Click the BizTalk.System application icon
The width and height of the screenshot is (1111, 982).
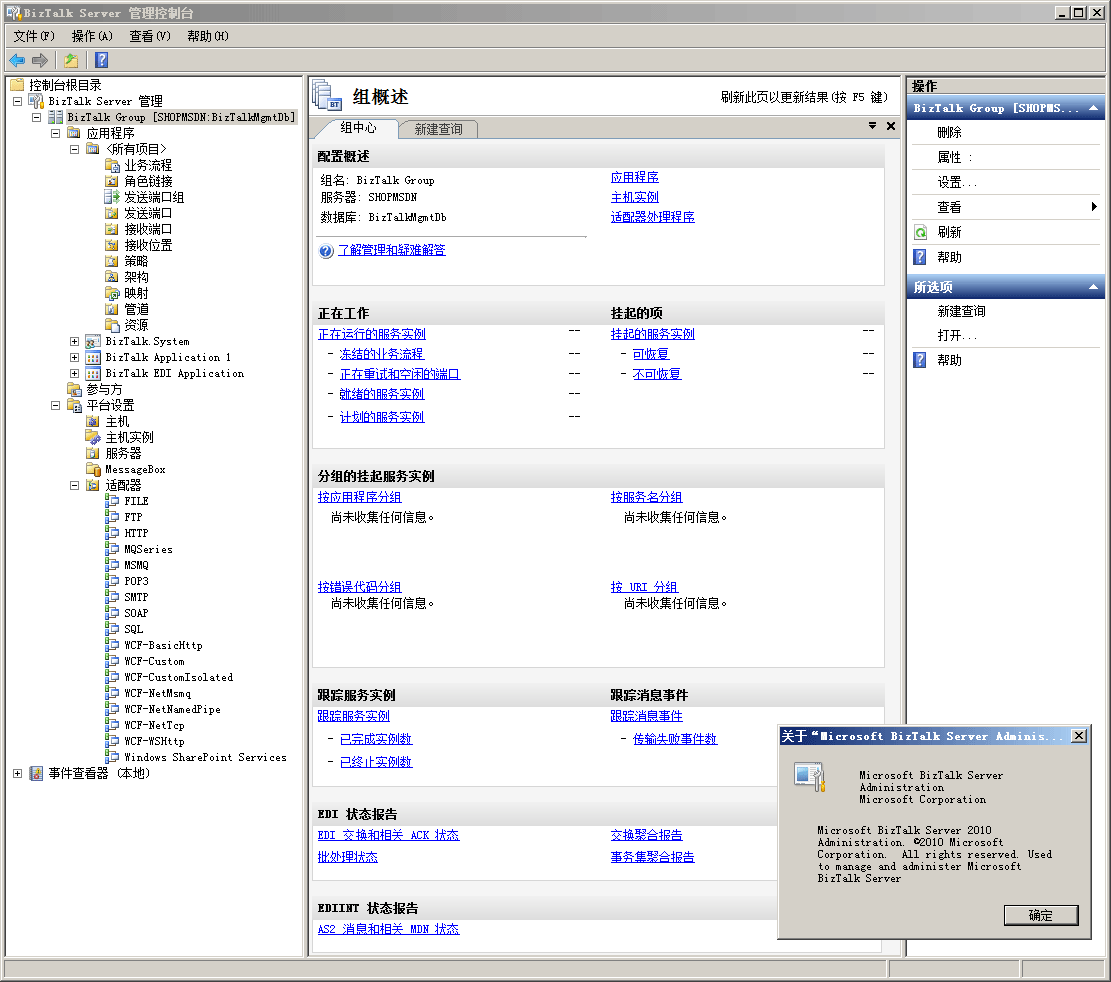click(93, 342)
